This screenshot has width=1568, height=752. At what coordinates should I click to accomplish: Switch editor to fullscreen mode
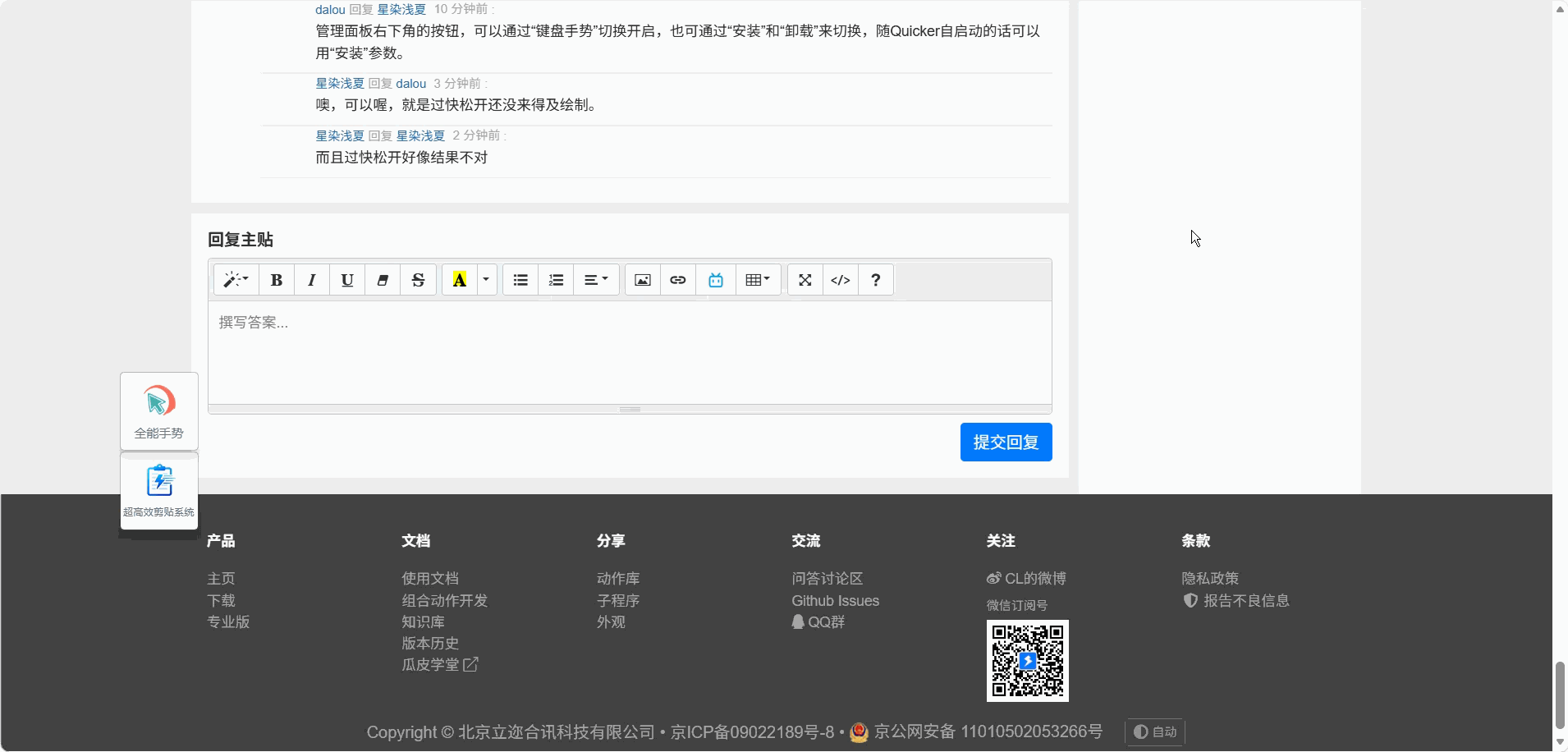point(805,280)
